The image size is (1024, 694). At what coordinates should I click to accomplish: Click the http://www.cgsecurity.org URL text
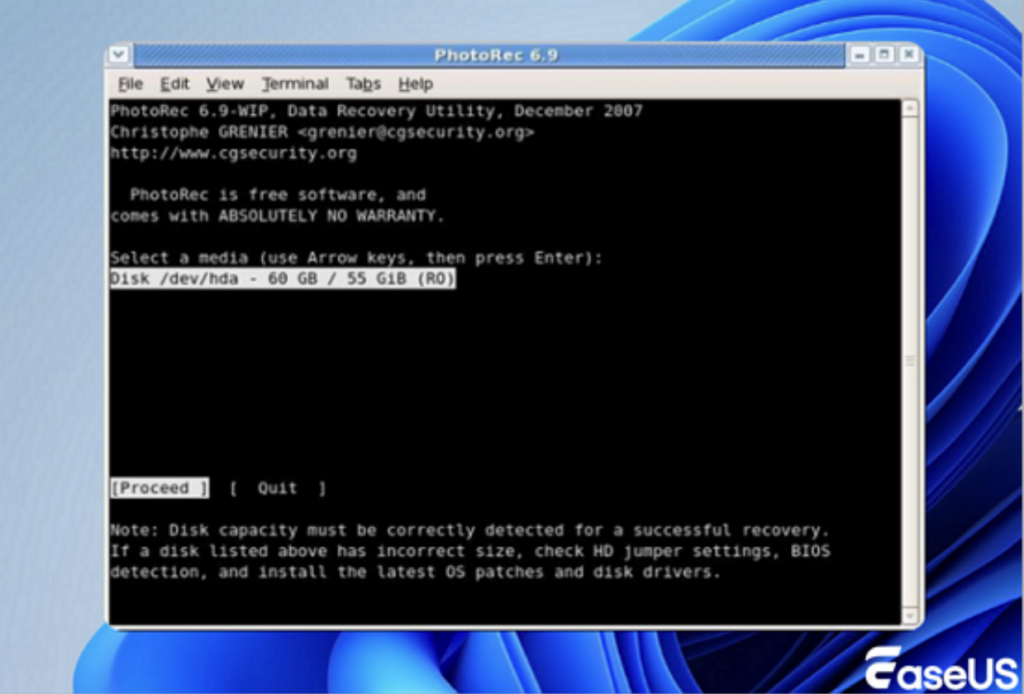pos(233,153)
